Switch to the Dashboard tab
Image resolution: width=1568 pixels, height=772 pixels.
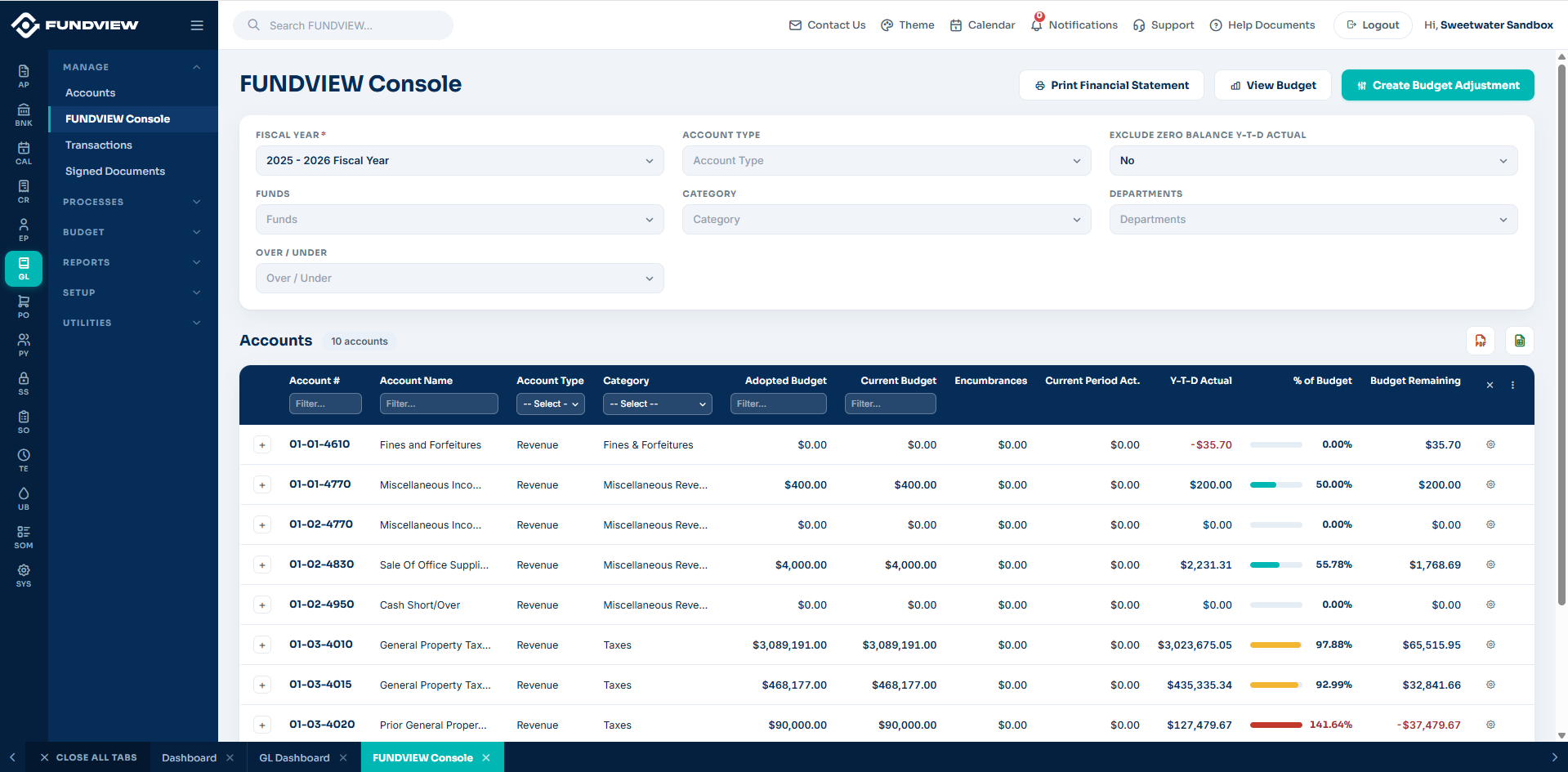[x=189, y=757]
